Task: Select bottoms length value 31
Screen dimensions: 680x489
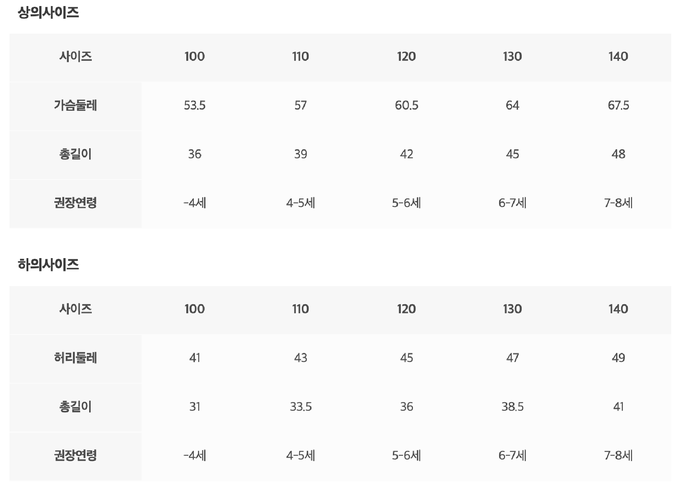Action: click(x=195, y=406)
